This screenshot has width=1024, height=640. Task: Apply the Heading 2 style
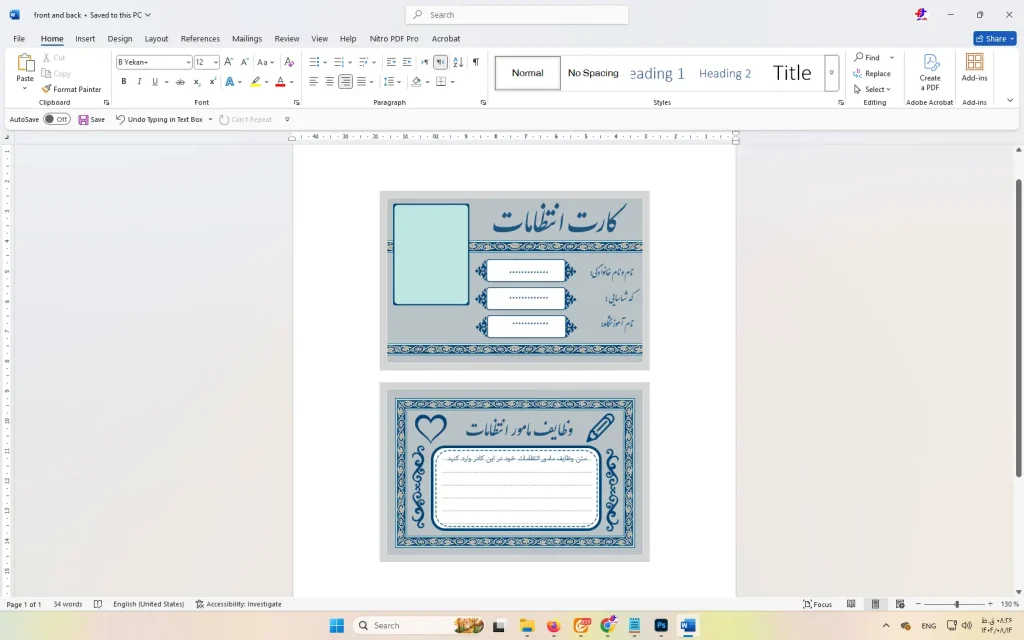tap(725, 73)
